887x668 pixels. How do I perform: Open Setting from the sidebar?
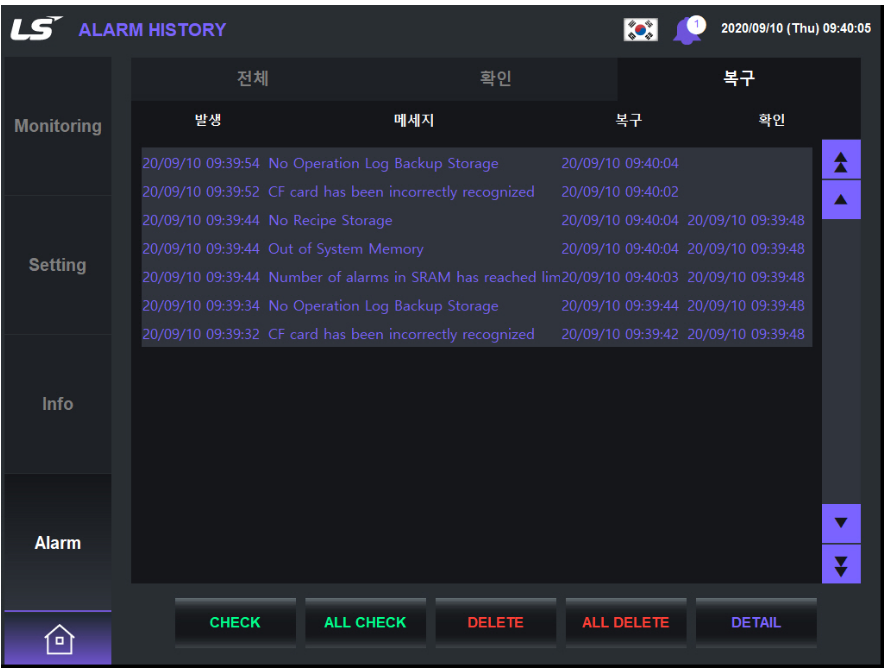pos(57,265)
